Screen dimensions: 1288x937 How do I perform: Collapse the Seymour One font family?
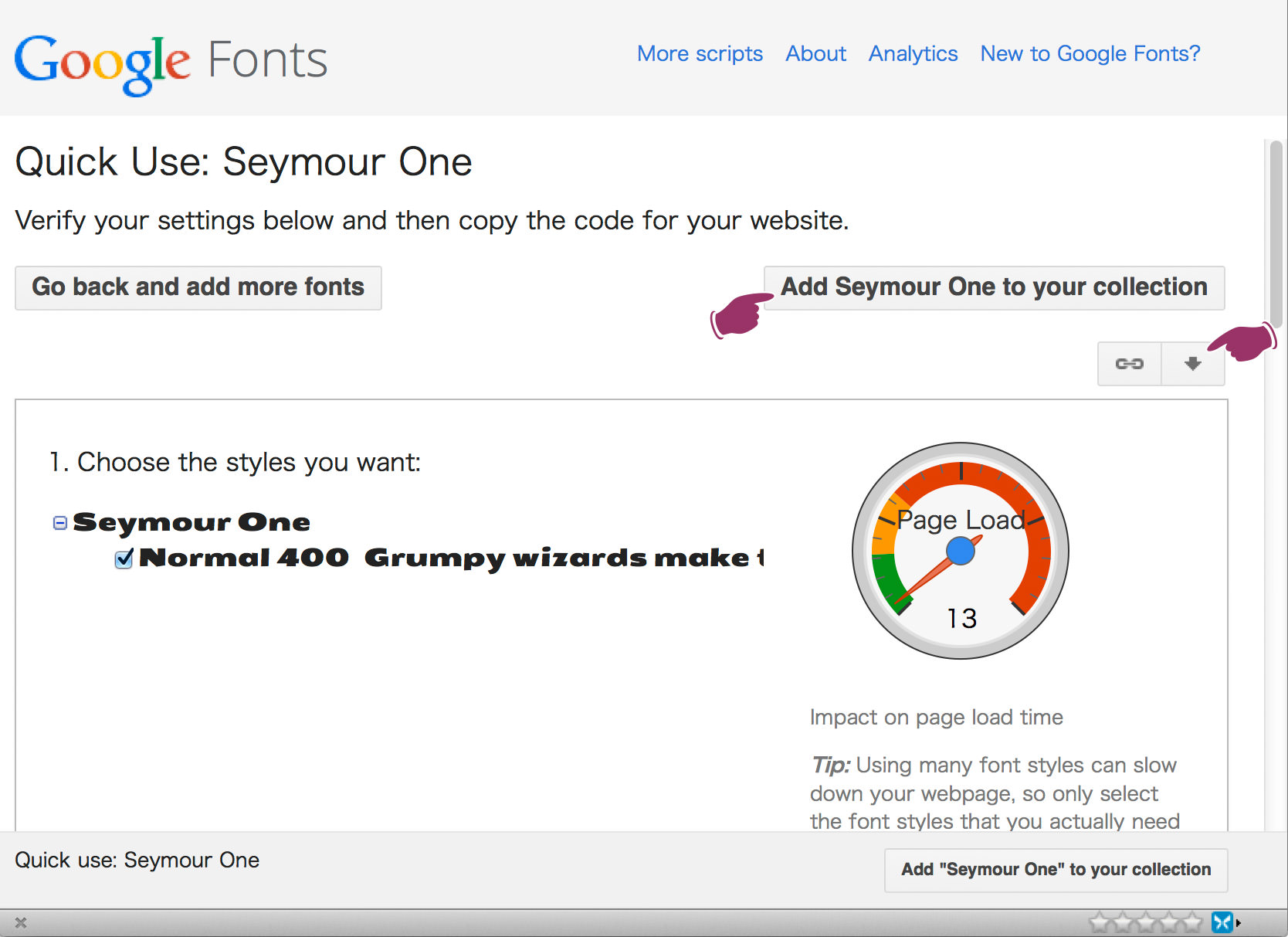[60, 523]
